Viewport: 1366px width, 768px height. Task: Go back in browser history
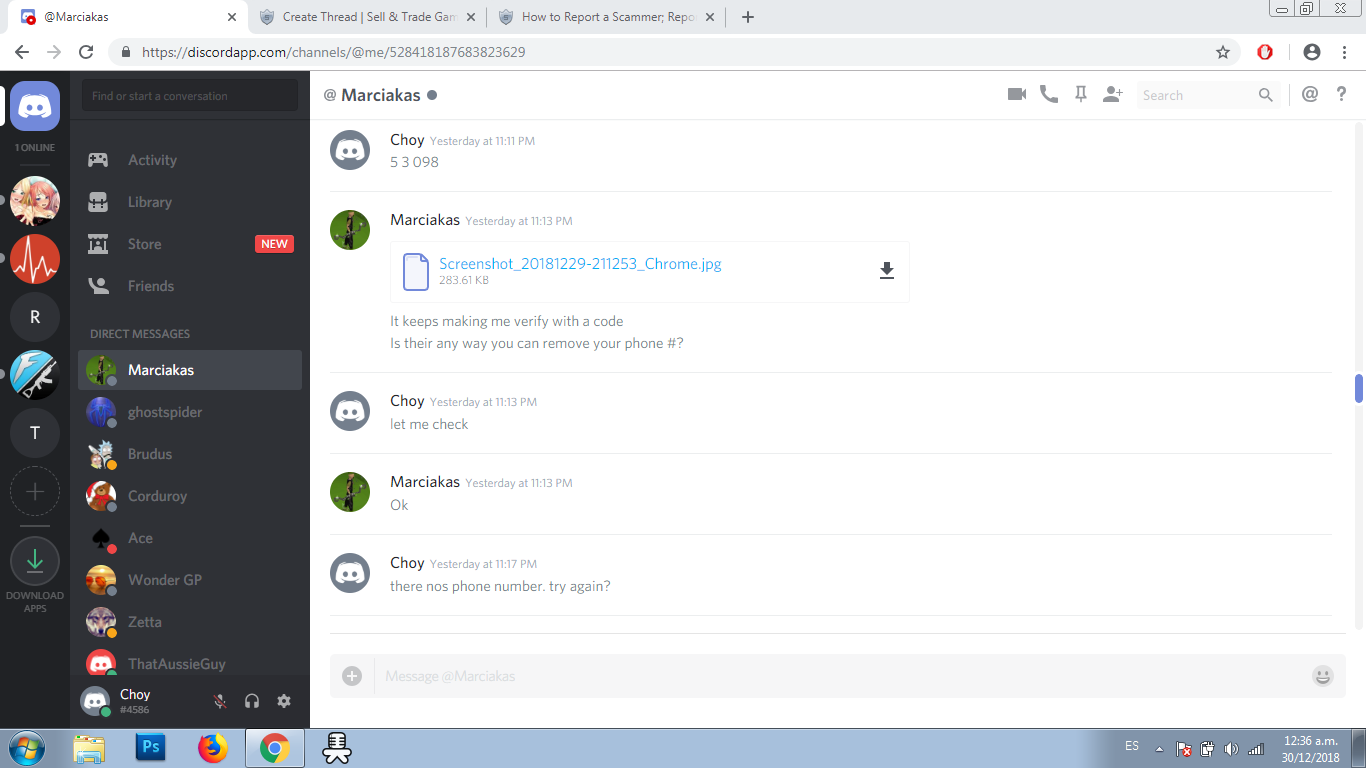[22, 52]
